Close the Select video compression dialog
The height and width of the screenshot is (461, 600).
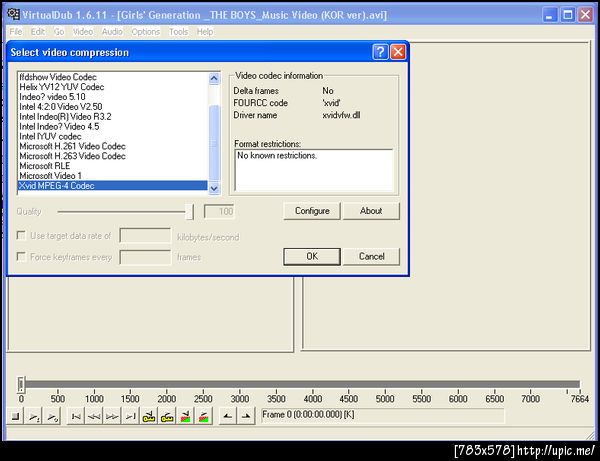[398, 52]
